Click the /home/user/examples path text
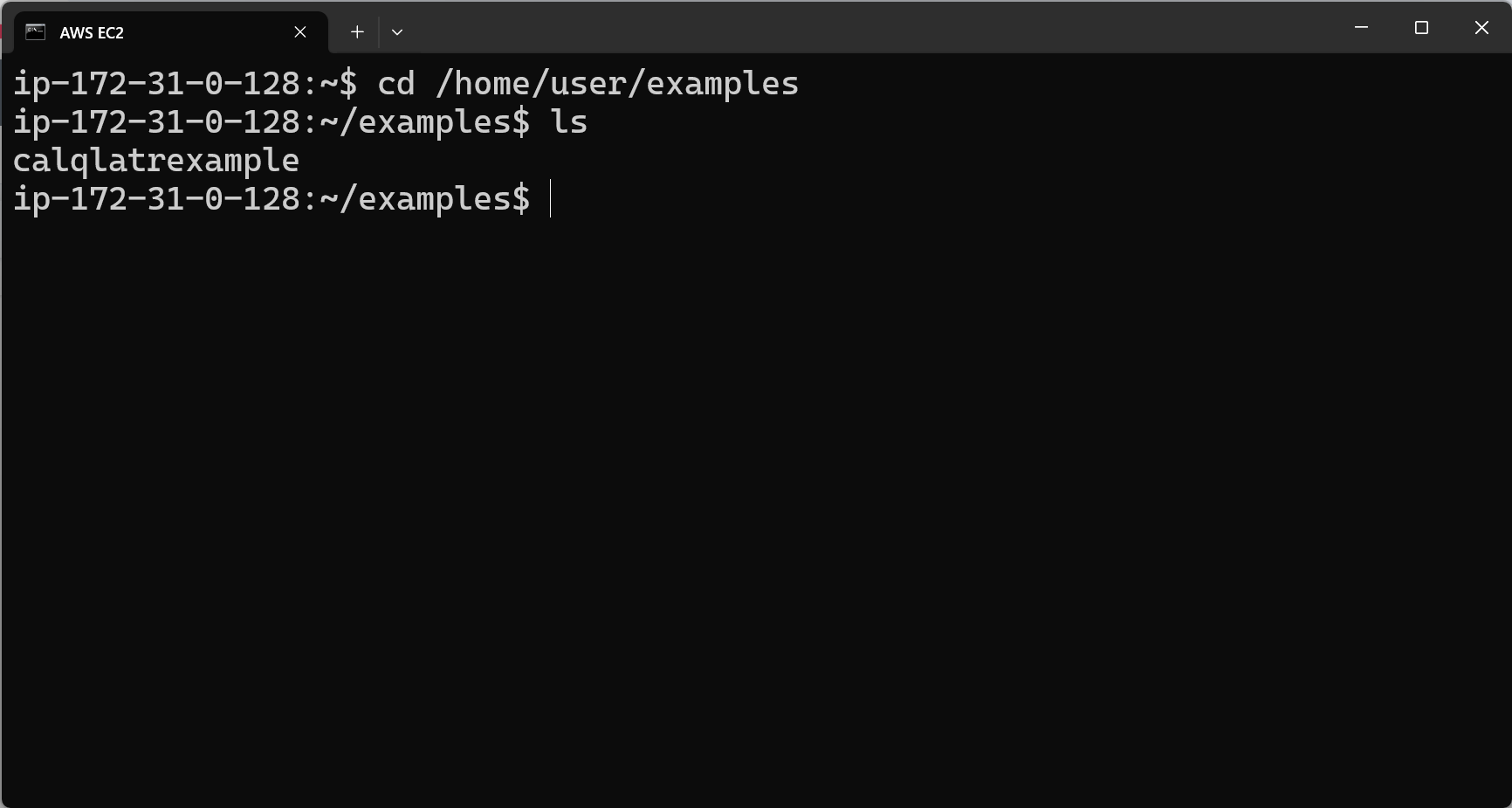This screenshot has height=808, width=1512. coord(617,84)
